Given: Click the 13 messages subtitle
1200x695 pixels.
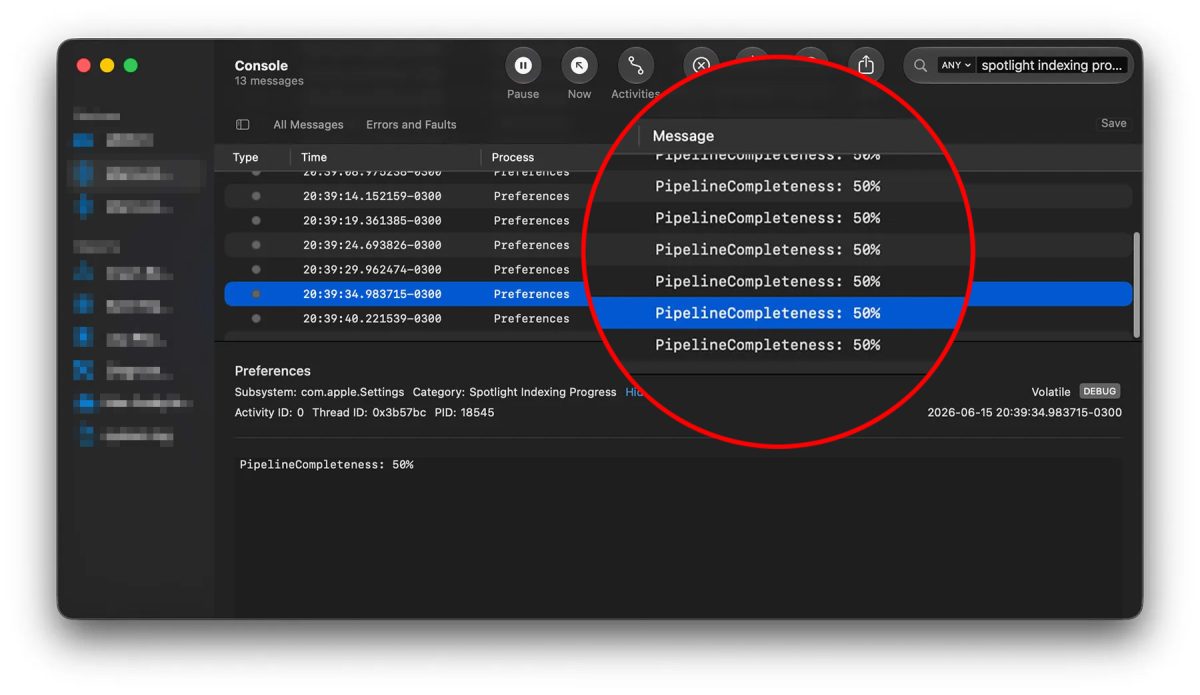Looking at the screenshot, I should click(269, 81).
